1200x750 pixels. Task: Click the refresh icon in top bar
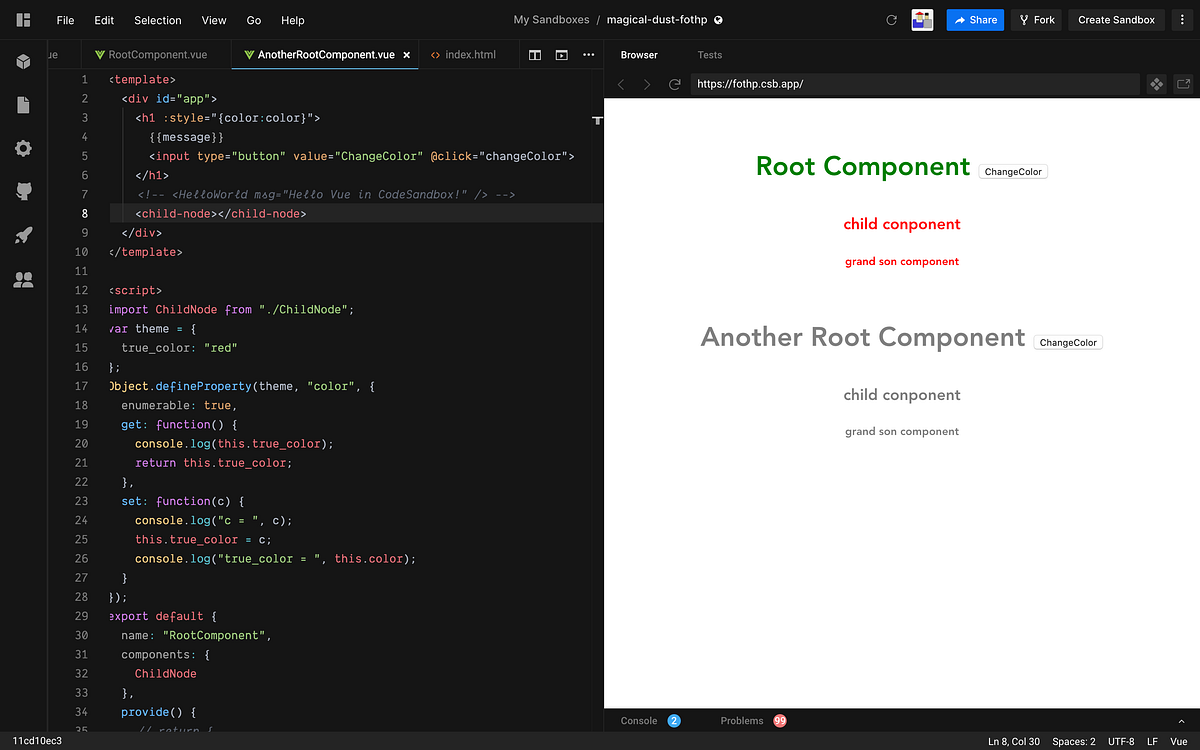pos(891,19)
